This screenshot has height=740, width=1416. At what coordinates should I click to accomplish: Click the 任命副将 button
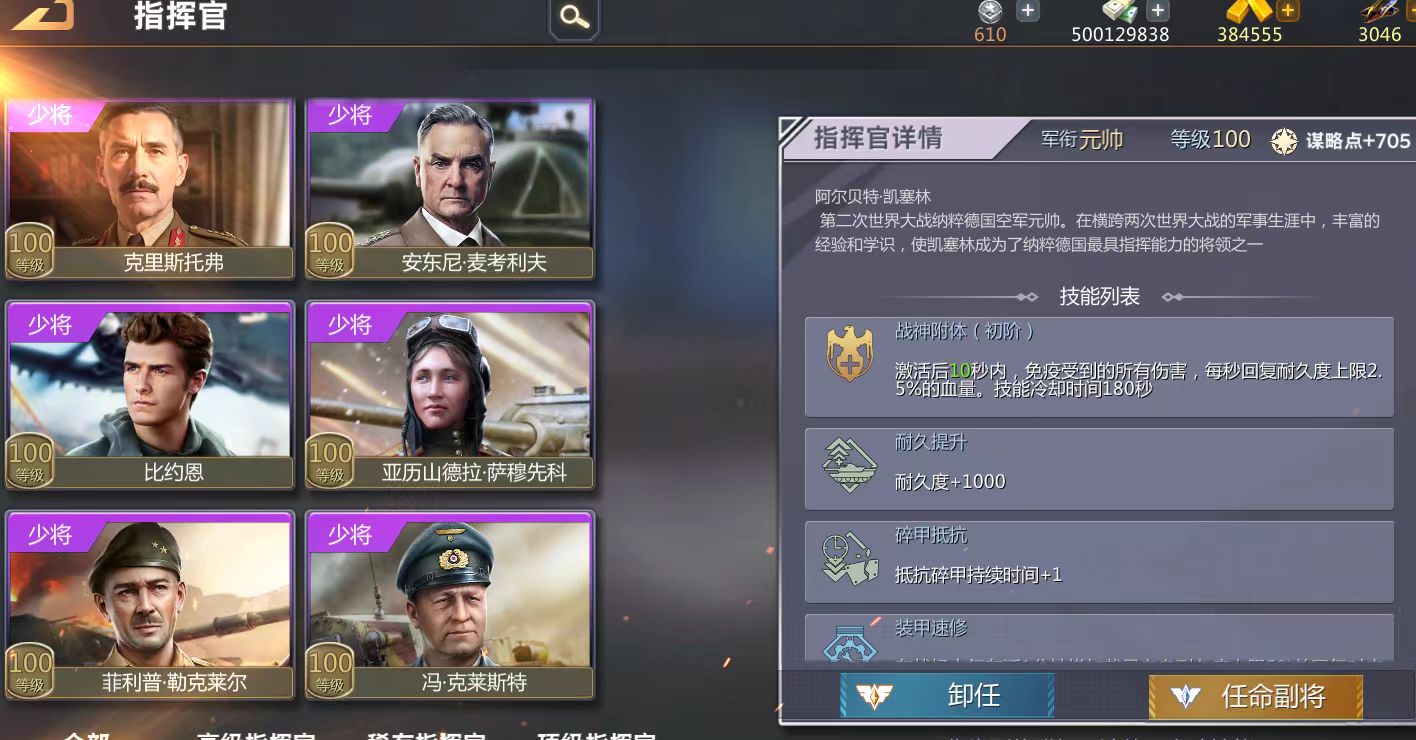click(1255, 696)
